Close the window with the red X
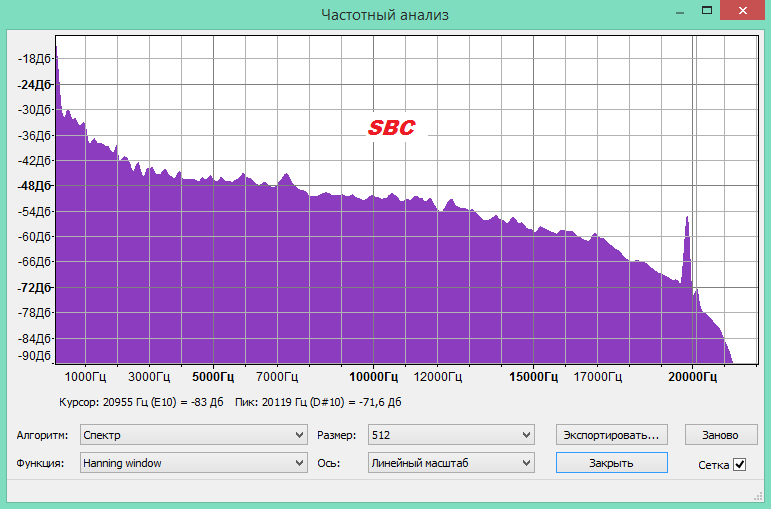Viewport: 771px width, 509px height. (744, 11)
